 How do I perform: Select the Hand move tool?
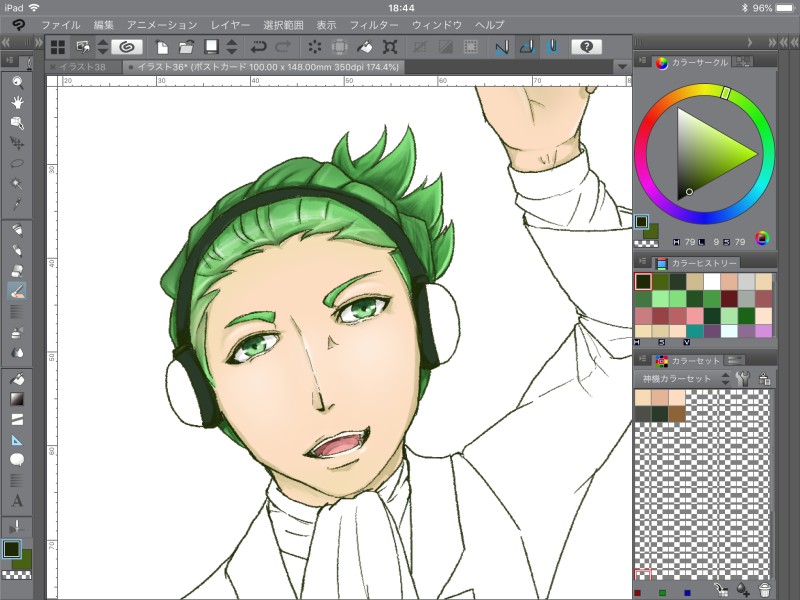17,102
